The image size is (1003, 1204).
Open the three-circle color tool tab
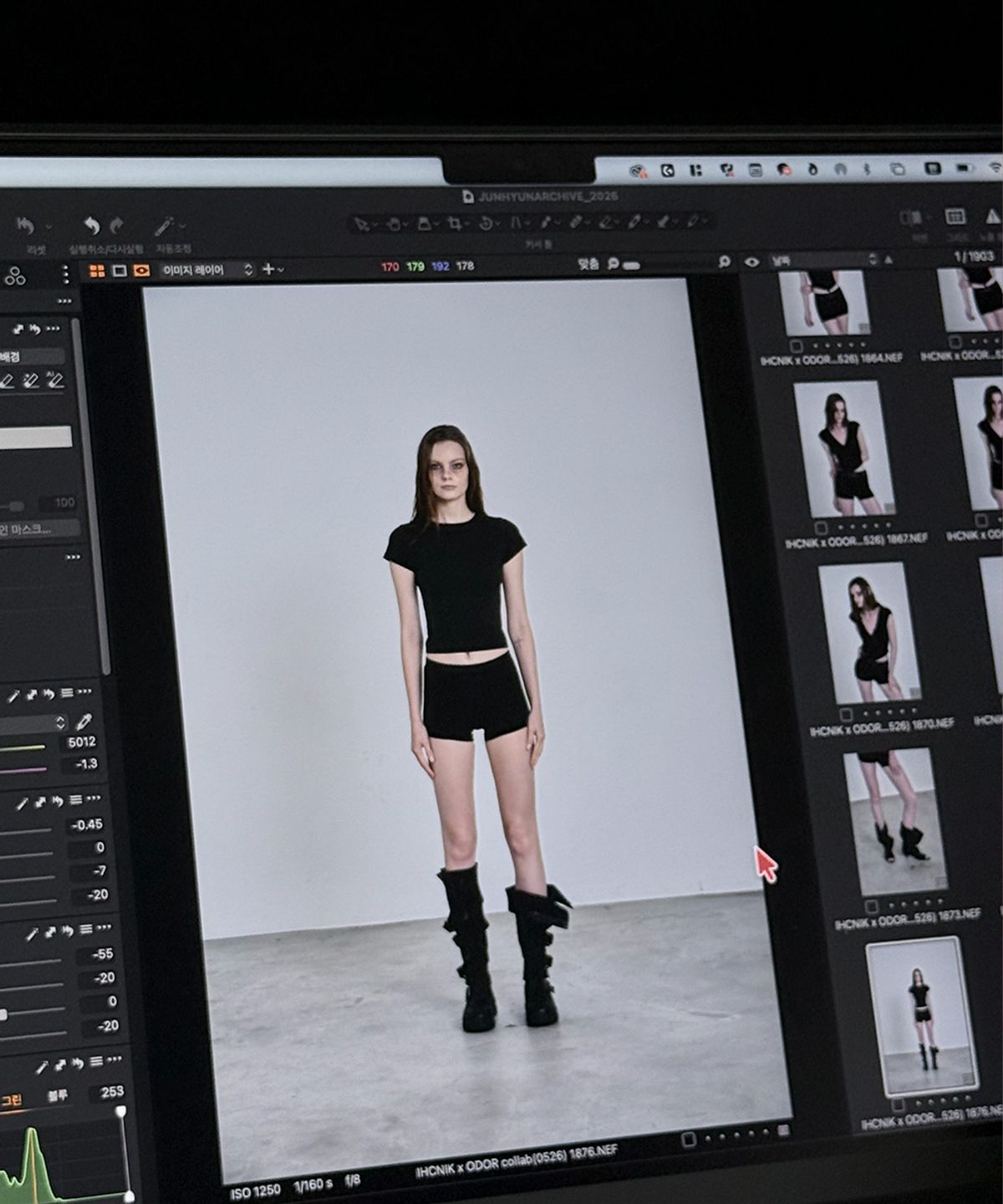click(15, 276)
